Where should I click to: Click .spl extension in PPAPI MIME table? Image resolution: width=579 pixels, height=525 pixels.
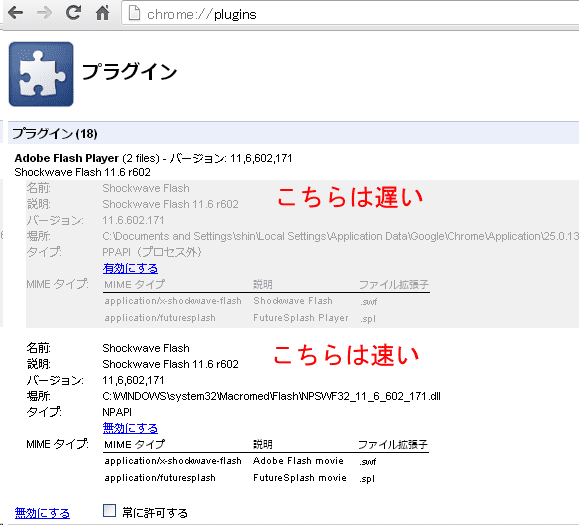[368, 319]
